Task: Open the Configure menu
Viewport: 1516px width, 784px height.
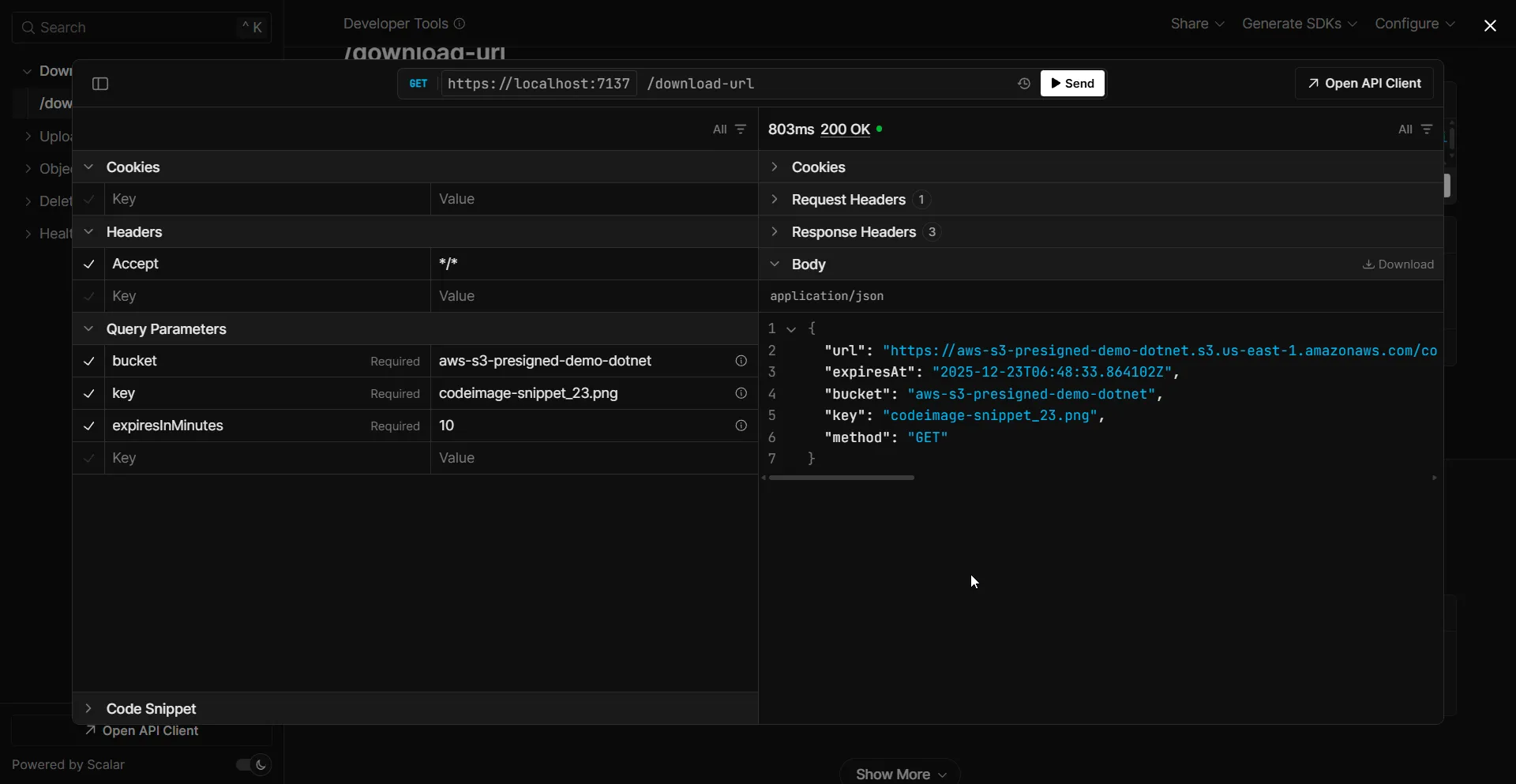Action: click(x=1414, y=24)
